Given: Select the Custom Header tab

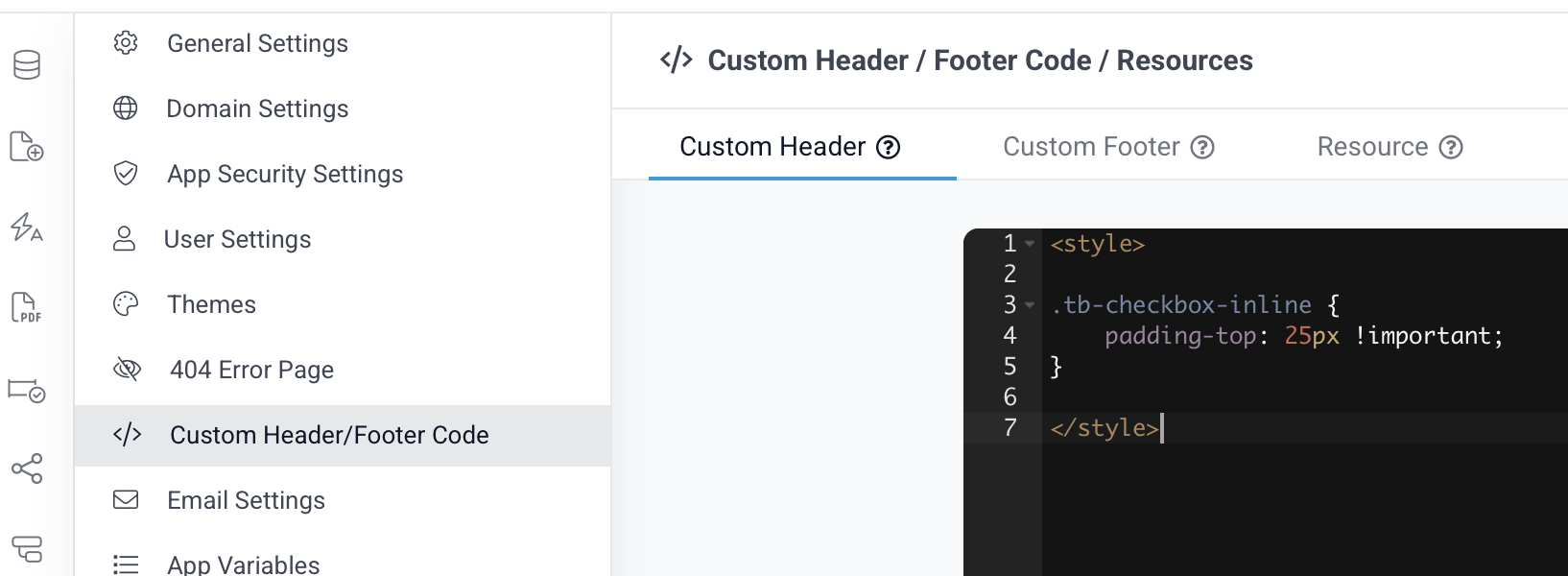Looking at the screenshot, I should pyautogui.click(x=772, y=147).
